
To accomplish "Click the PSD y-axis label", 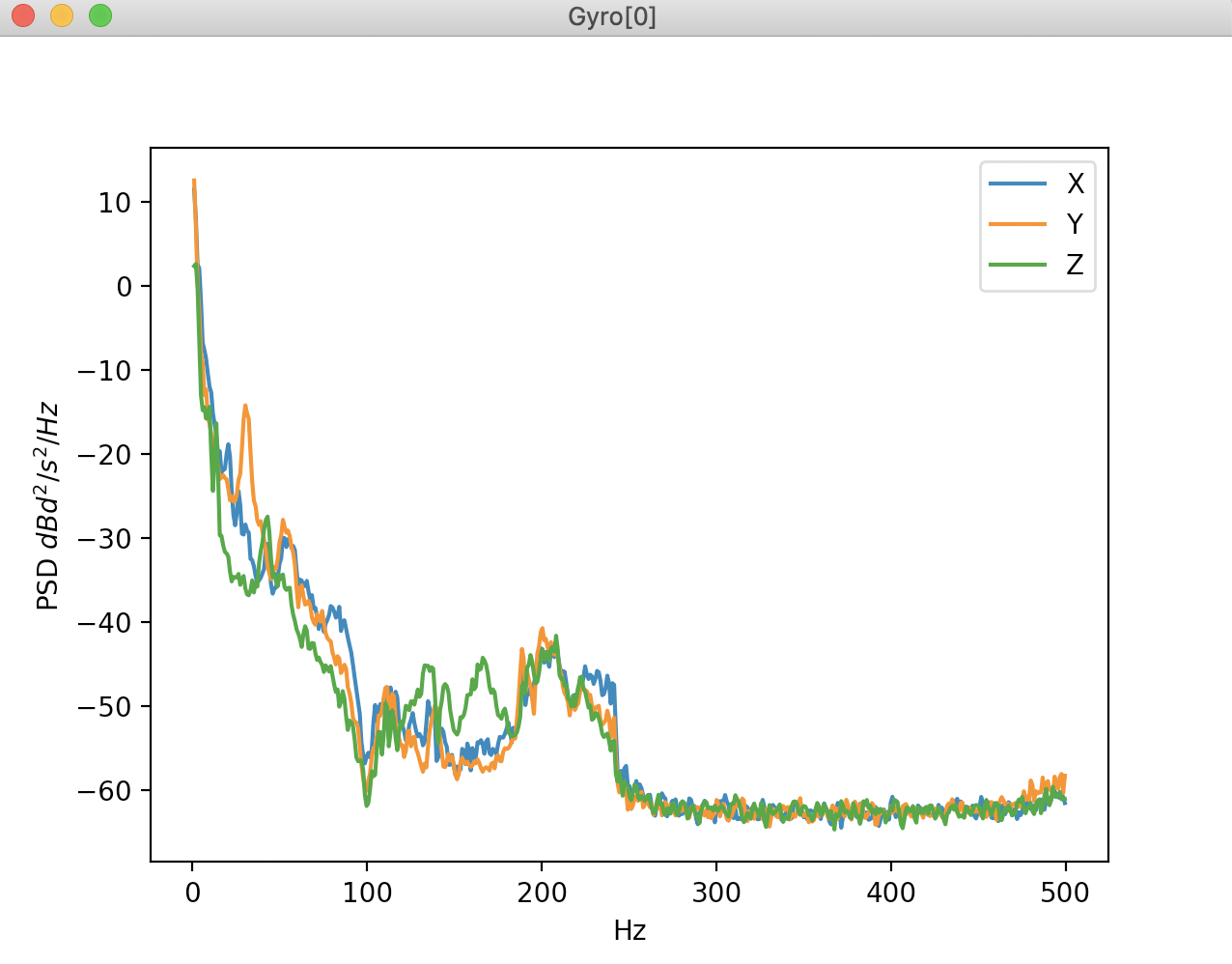I will [x=48, y=506].
